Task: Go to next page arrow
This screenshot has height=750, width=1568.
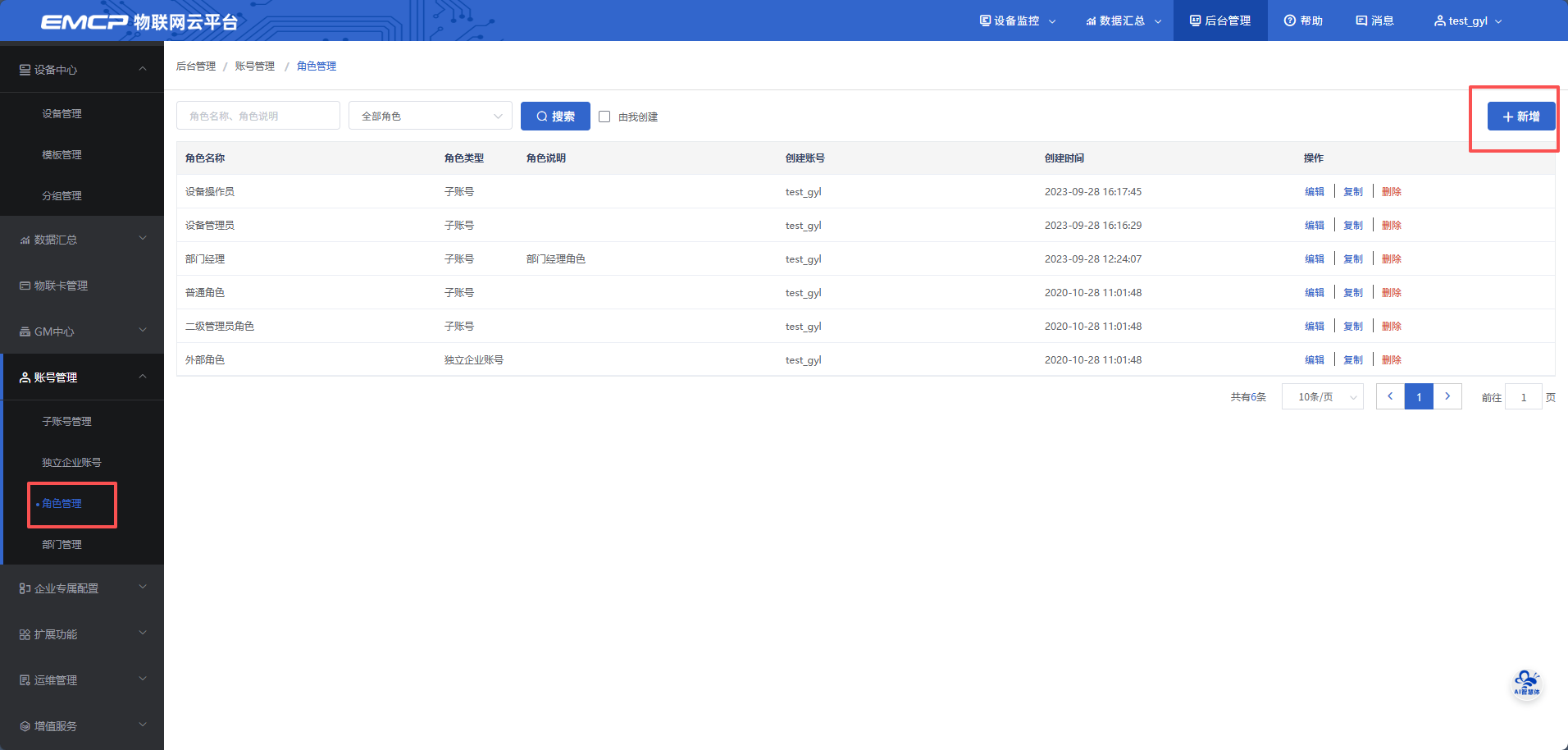Action: click(1447, 396)
